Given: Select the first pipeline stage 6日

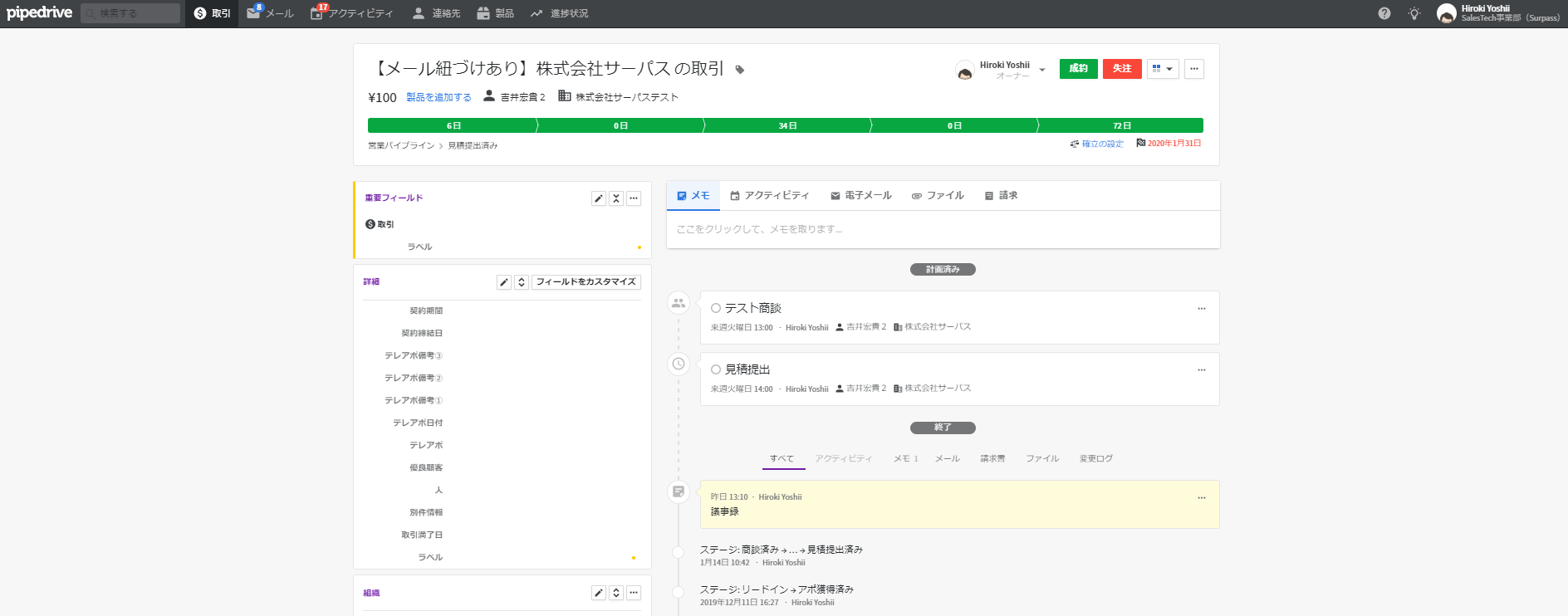Looking at the screenshot, I should point(453,125).
